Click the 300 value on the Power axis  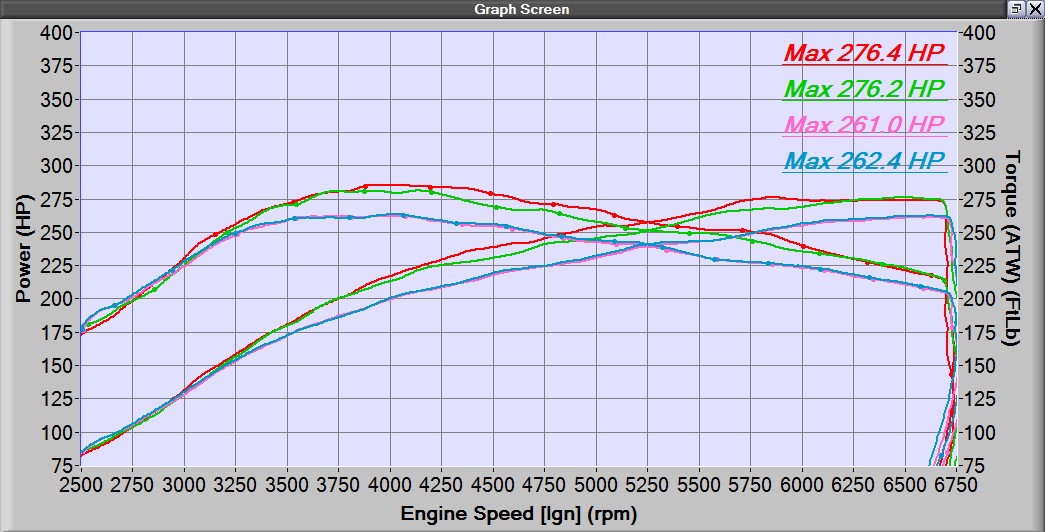tap(56, 166)
